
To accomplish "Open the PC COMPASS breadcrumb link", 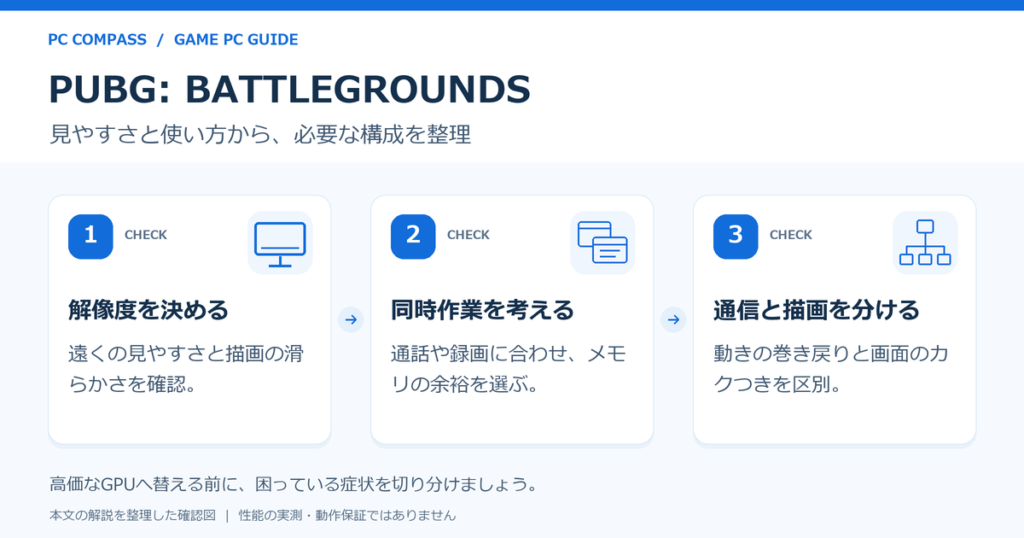I will coord(97,40).
